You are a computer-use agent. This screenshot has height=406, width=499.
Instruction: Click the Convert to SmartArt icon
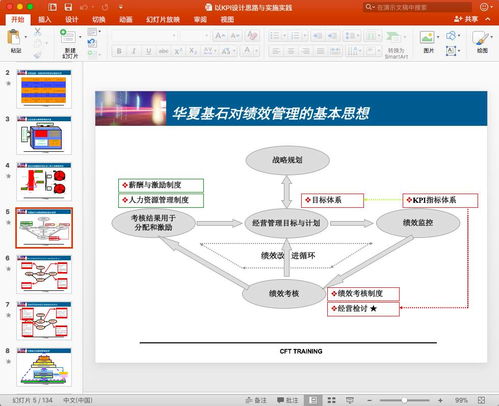pos(394,36)
